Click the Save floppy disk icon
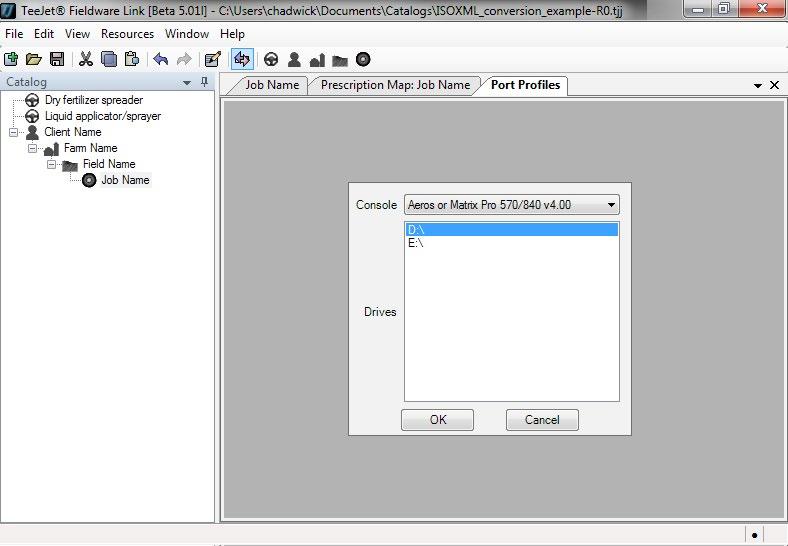This screenshot has width=788, height=546. (x=57, y=59)
